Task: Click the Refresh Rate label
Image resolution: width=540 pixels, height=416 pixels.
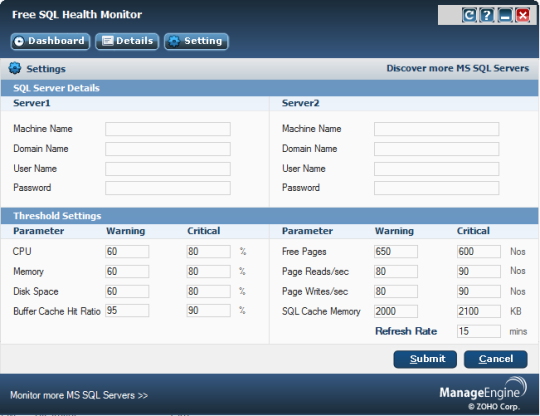Action: 406,331
